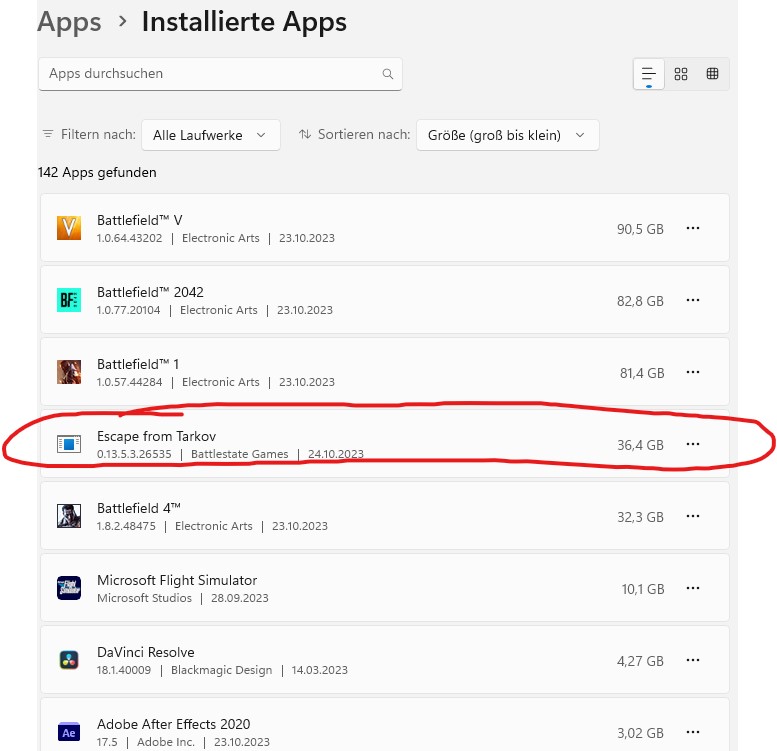The width and height of the screenshot is (777, 751).
Task: Select the DaVinci Resolve entry name
Action: point(146,652)
